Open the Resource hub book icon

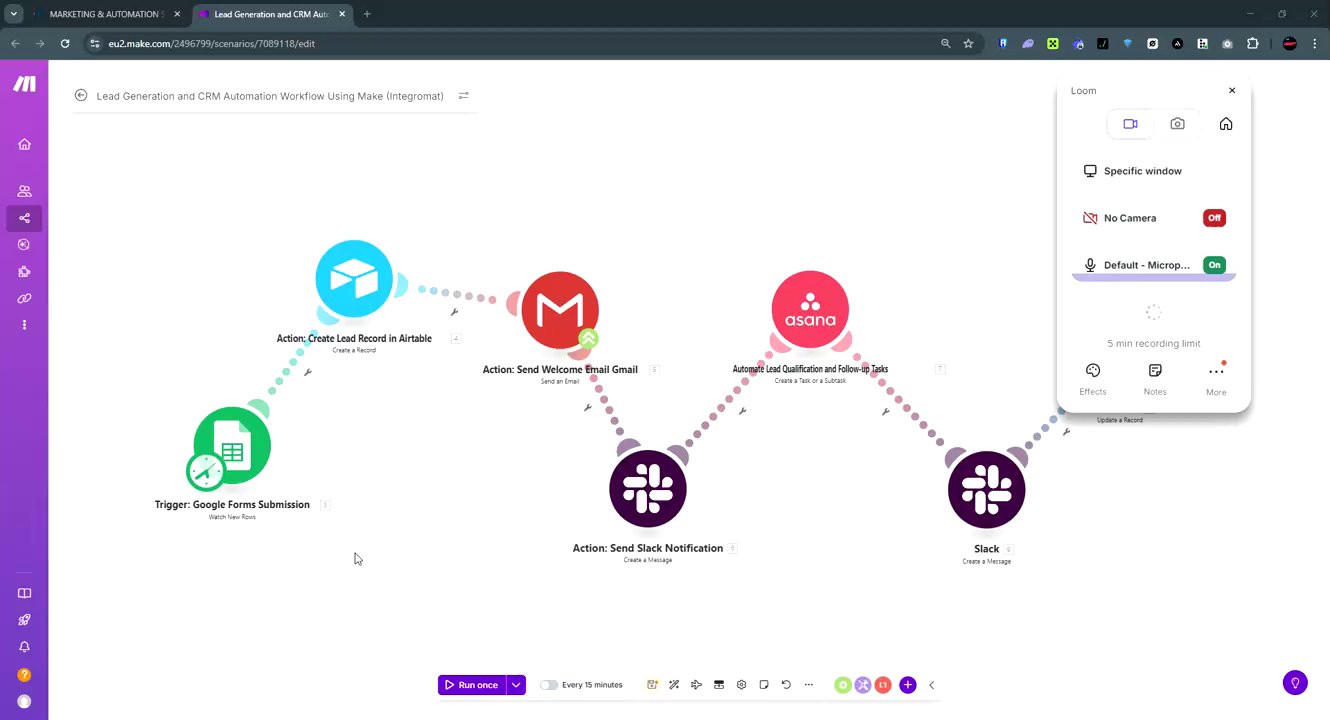[x=24, y=593]
